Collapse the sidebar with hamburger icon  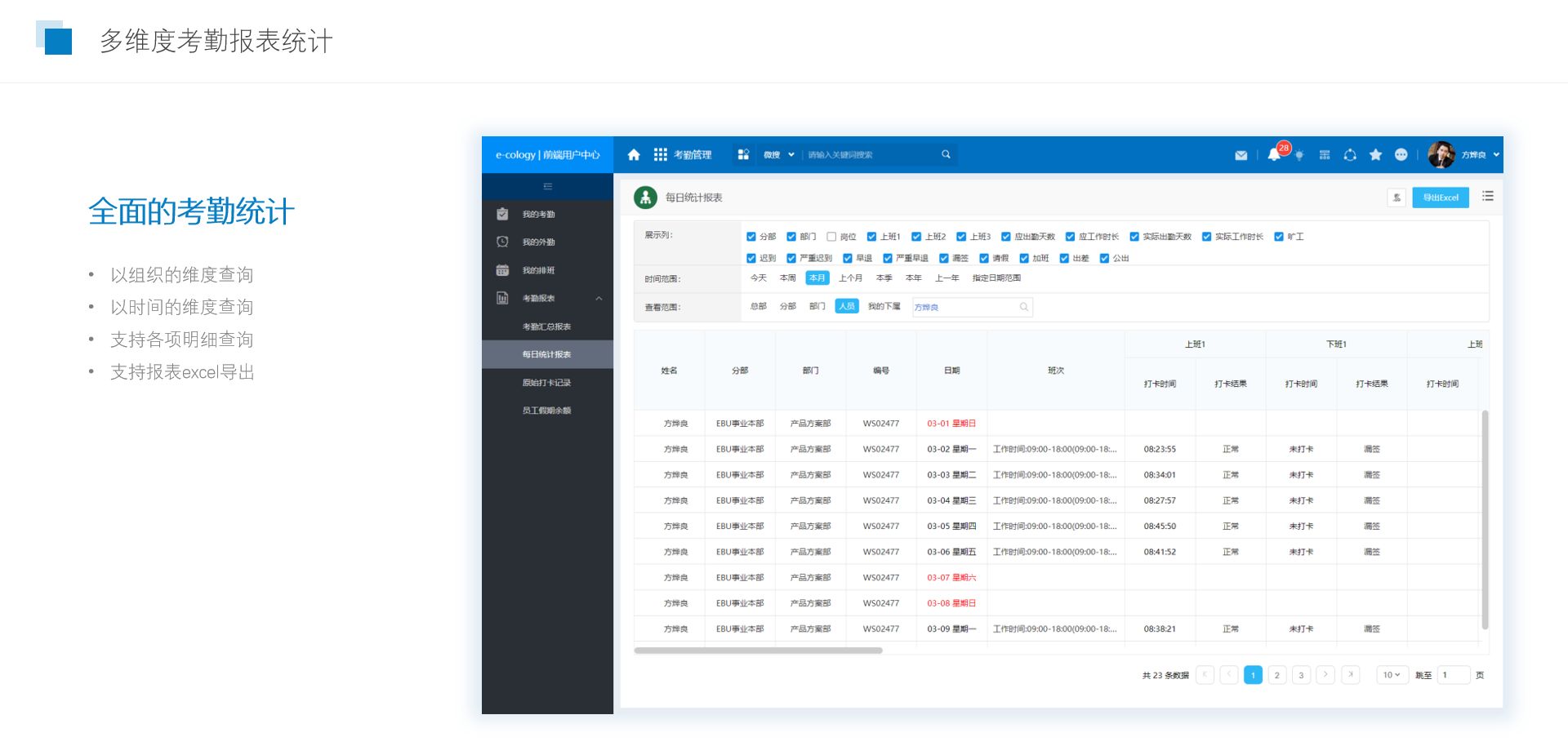(547, 187)
